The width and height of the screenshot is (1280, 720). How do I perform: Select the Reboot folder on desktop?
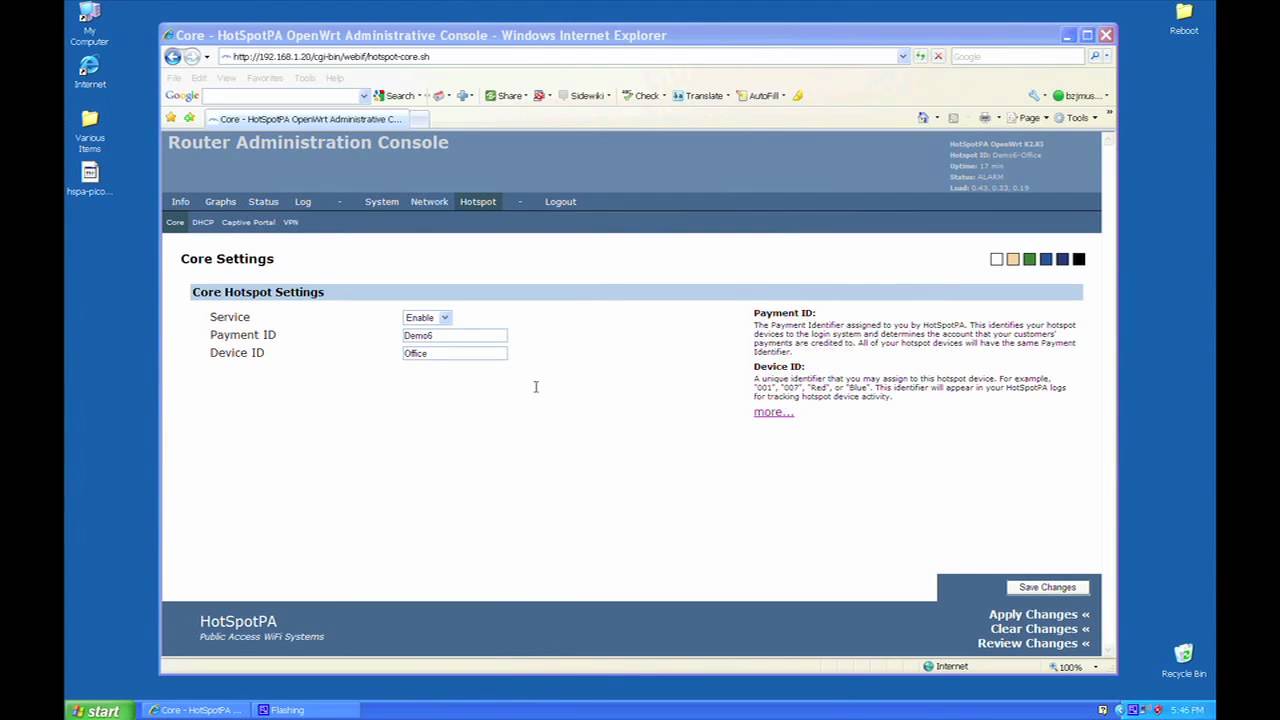point(1184,19)
